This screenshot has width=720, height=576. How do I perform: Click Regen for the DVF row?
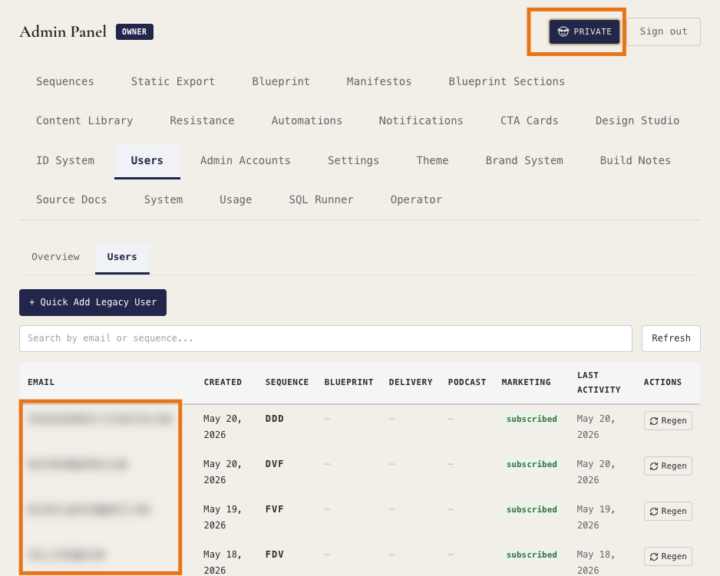(x=668, y=466)
